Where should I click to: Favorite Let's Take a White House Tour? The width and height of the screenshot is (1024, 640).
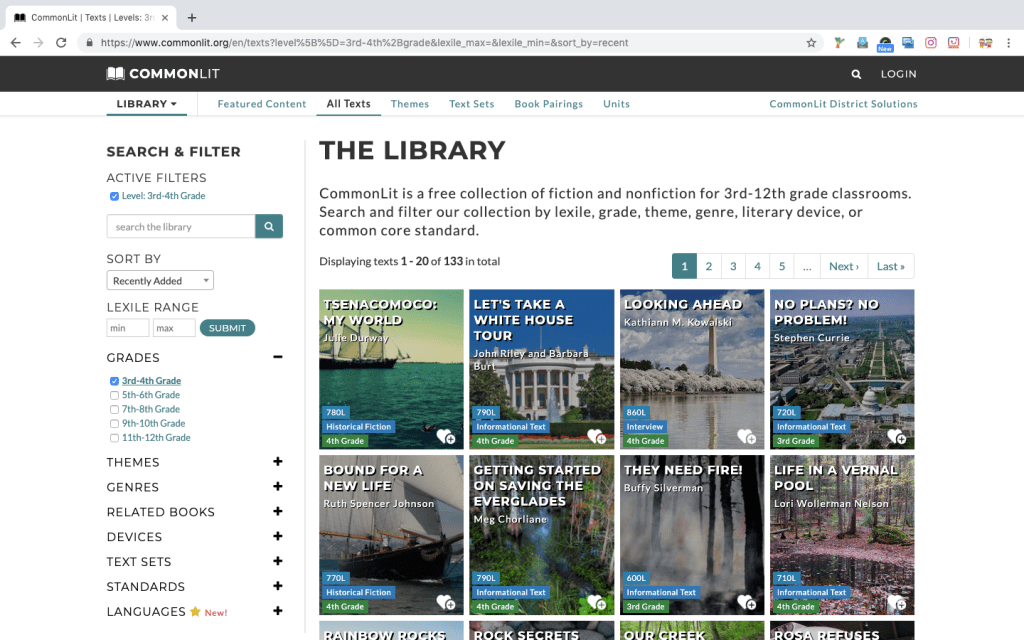596,437
